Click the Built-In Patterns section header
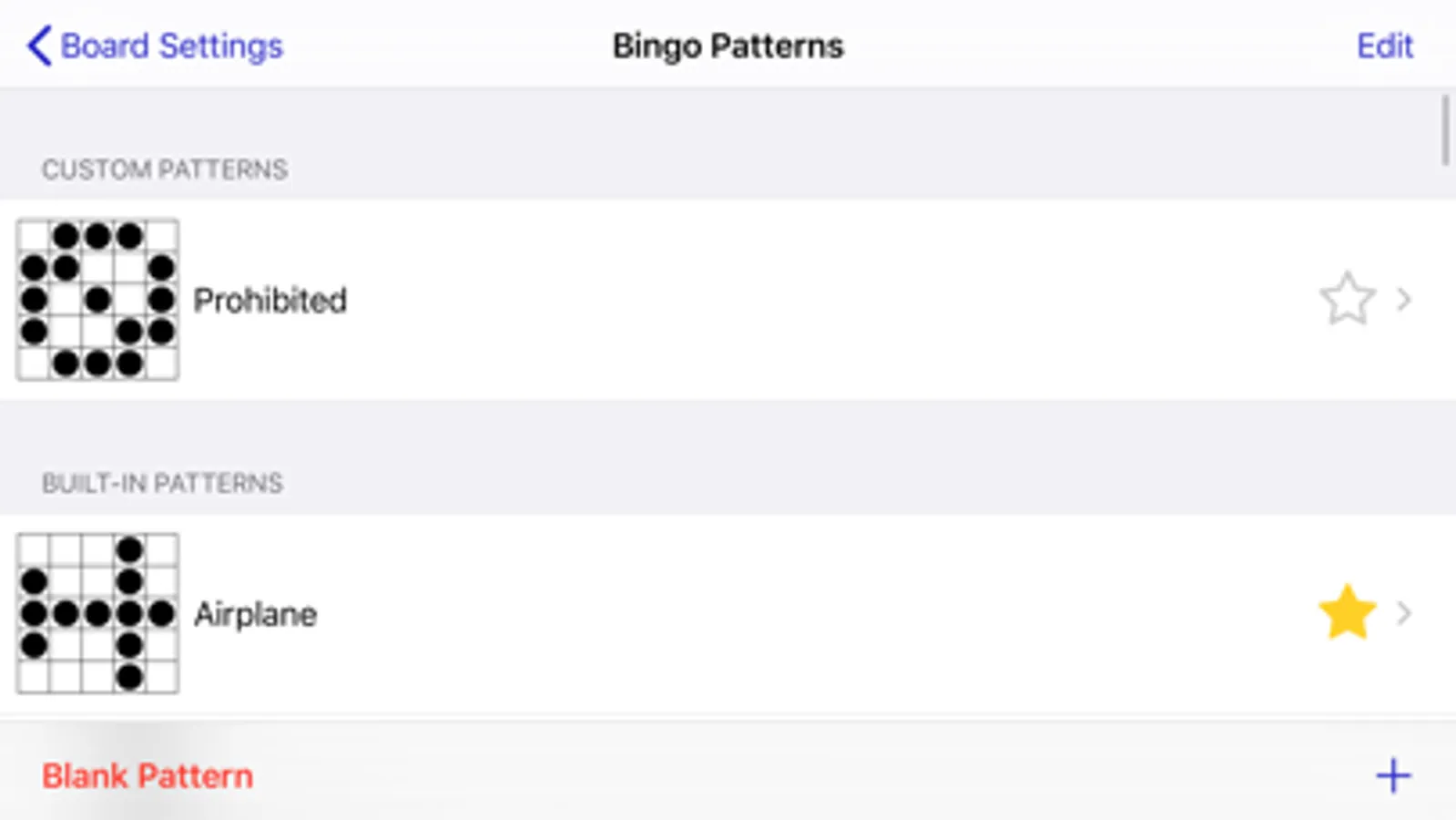This screenshot has width=1456, height=820. (x=162, y=483)
